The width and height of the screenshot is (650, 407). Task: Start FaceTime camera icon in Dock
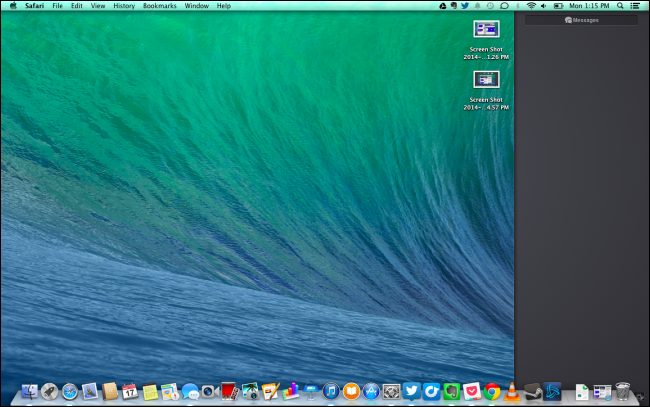[210, 391]
